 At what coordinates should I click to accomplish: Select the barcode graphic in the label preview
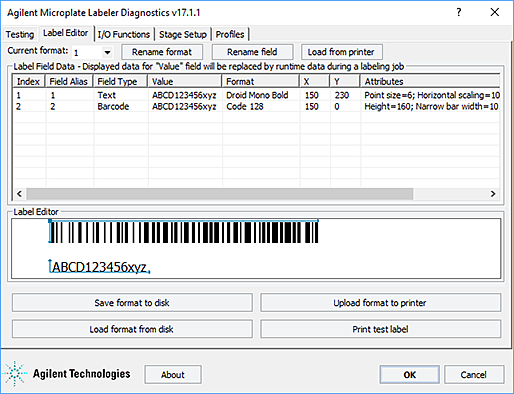click(184, 232)
